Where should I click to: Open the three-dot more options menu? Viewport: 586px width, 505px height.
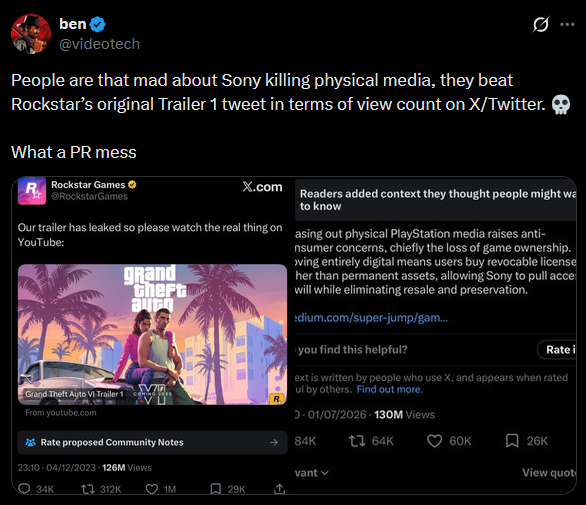click(x=567, y=25)
